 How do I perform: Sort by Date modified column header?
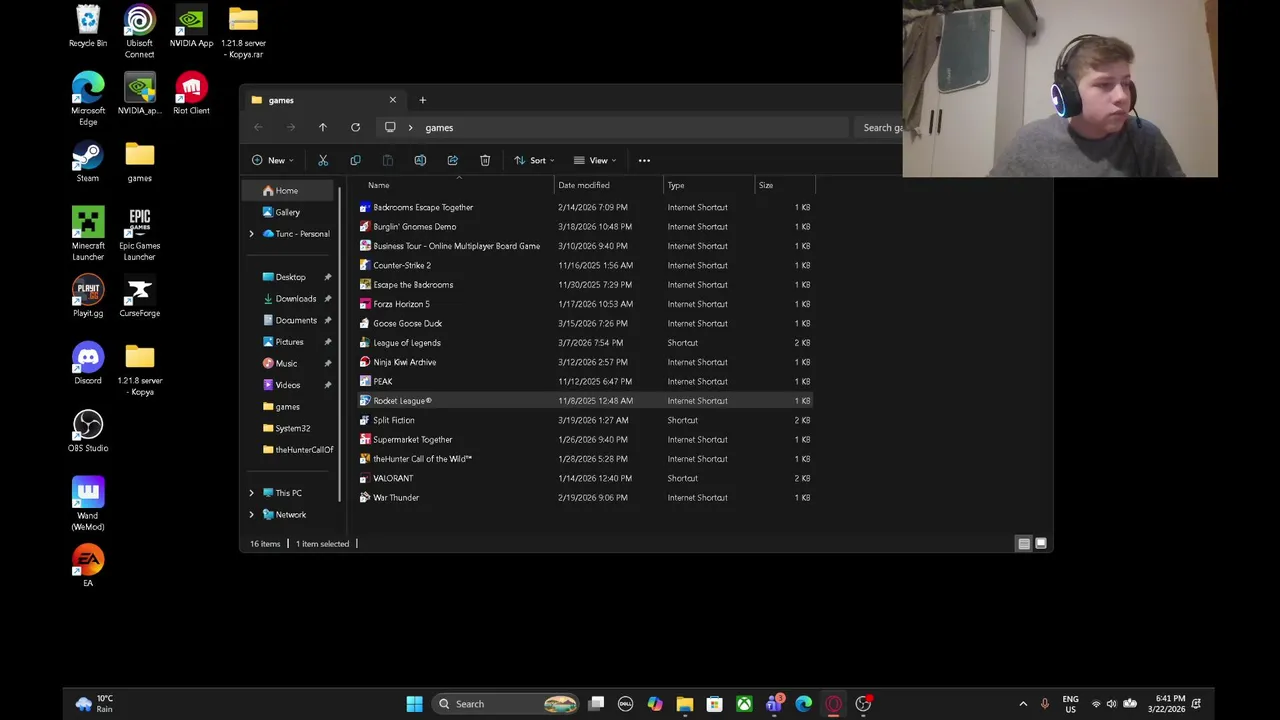(x=609, y=185)
